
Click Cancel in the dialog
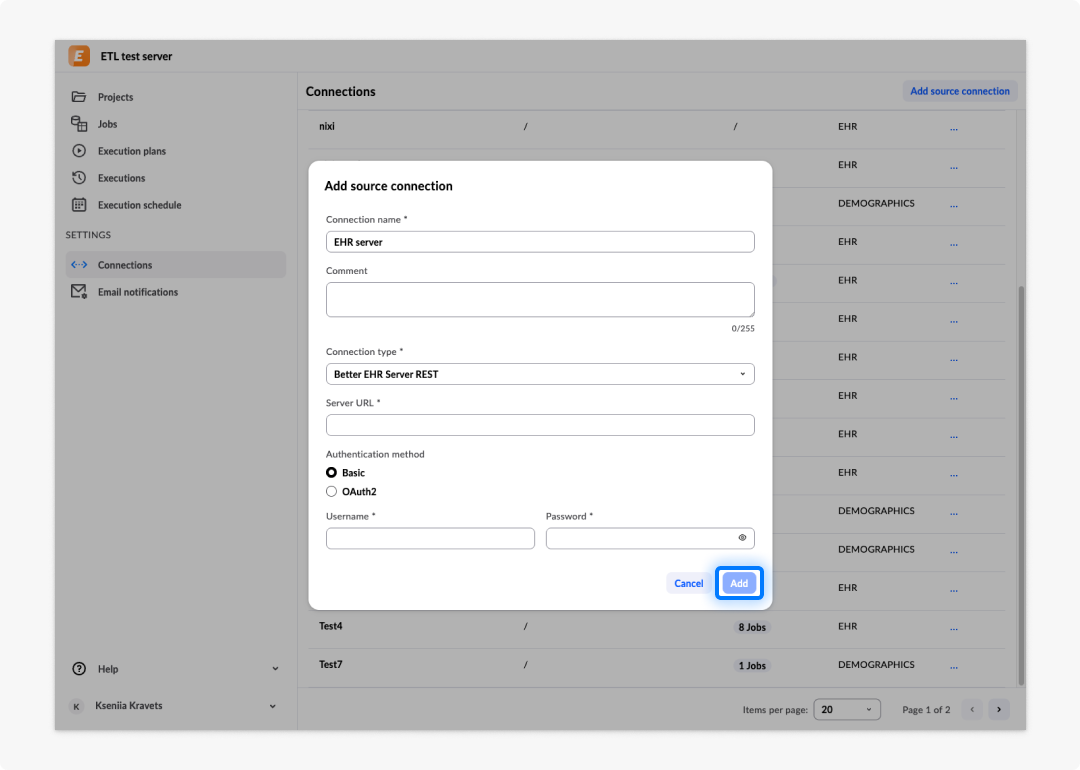(688, 583)
